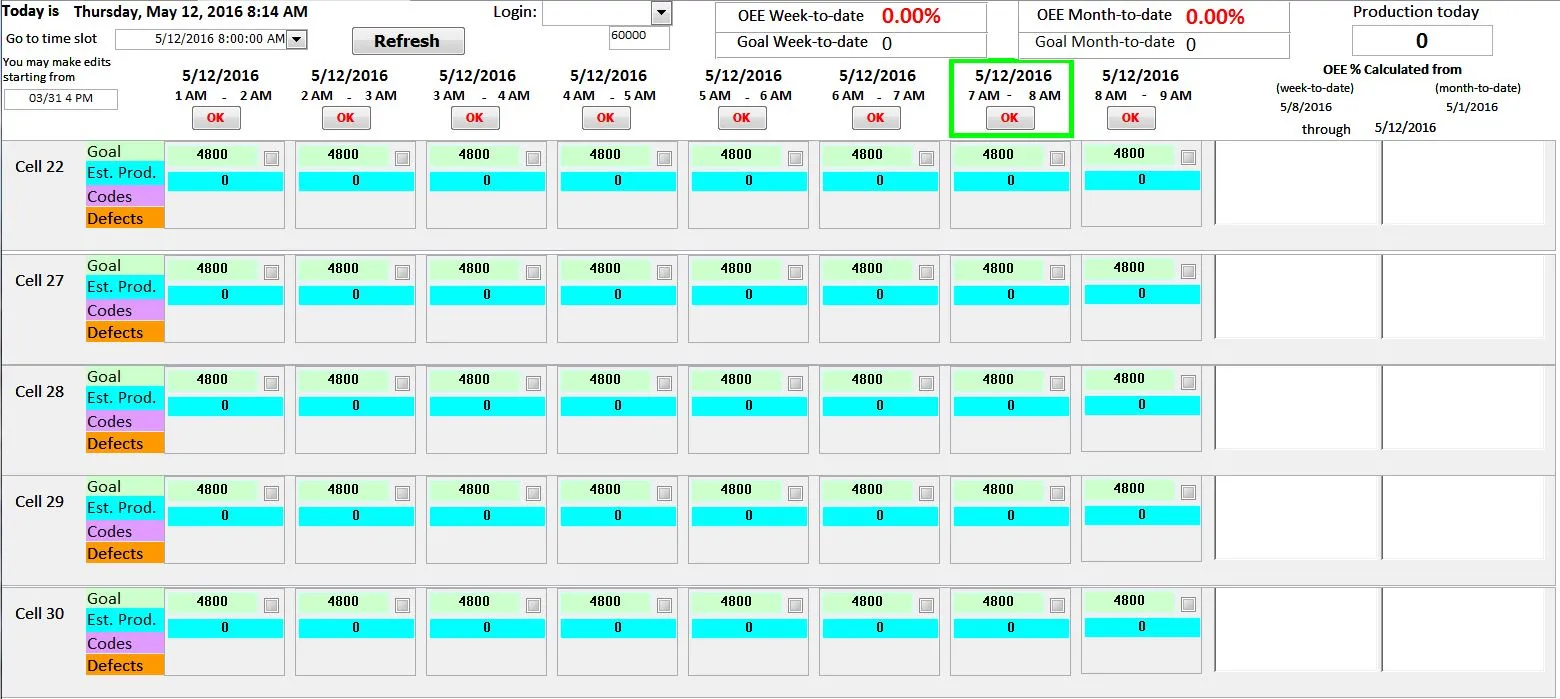This screenshot has height=699, width=1560.
Task: Click OK for the 2 AM - 3 AM slot
Action: pos(346,118)
